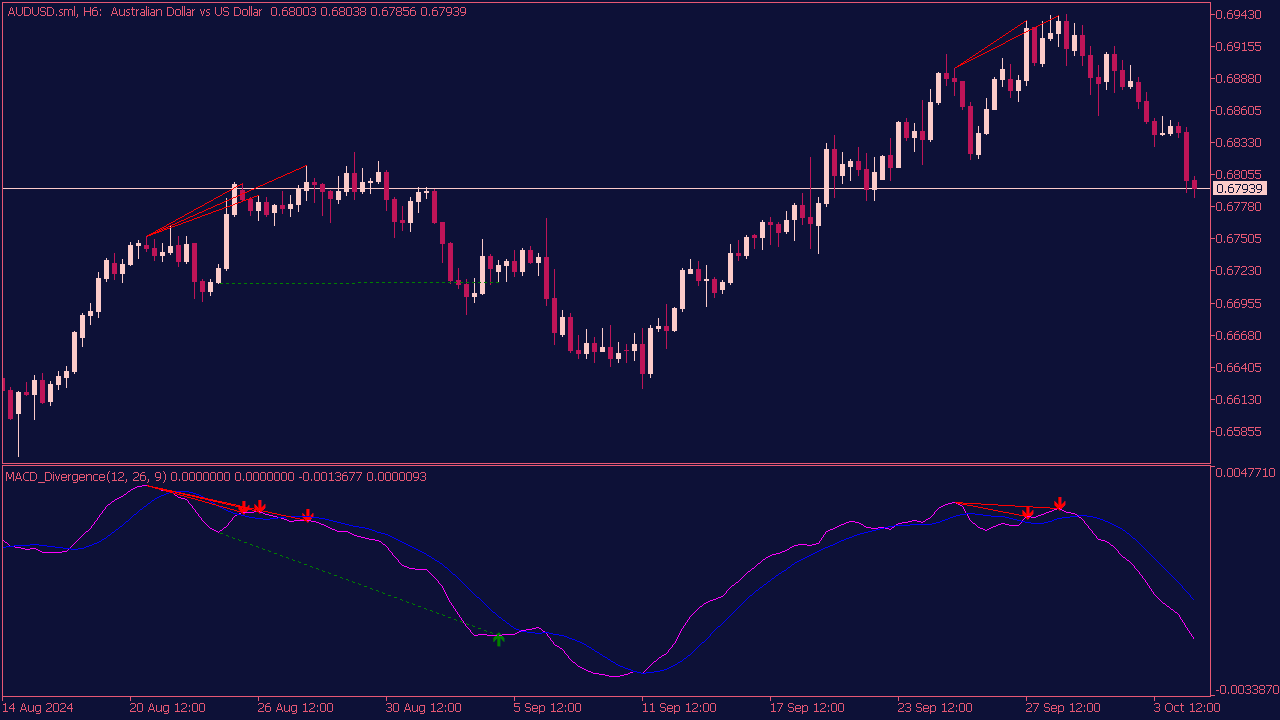This screenshot has height=720, width=1280.
Task: Click the 27 Sep 12:00 time label
Action: tap(1064, 707)
